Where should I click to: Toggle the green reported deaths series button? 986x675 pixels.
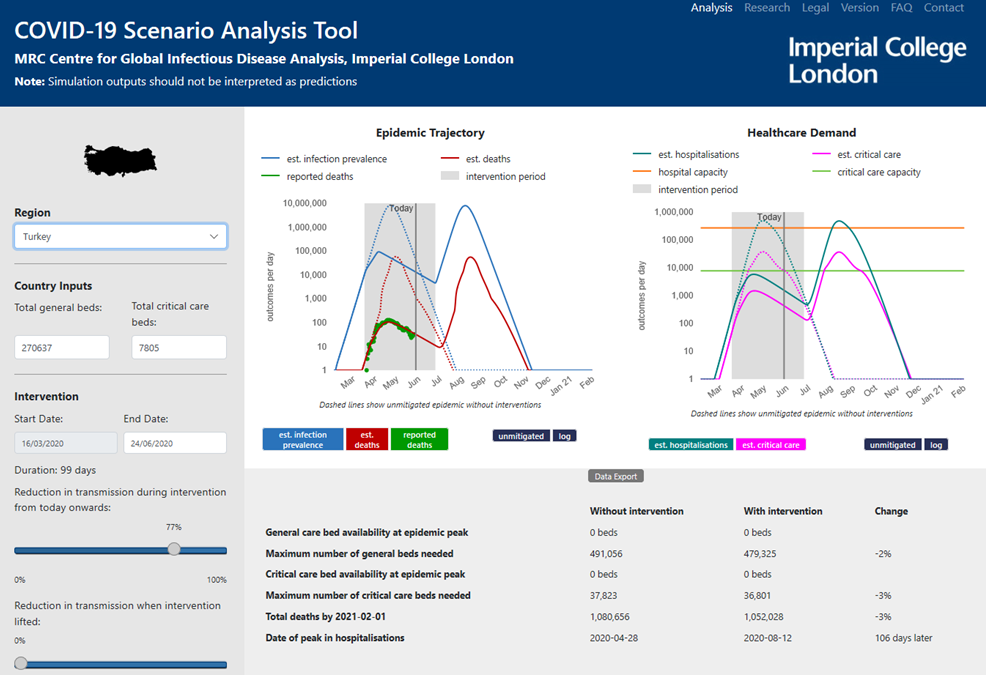[419, 439]
